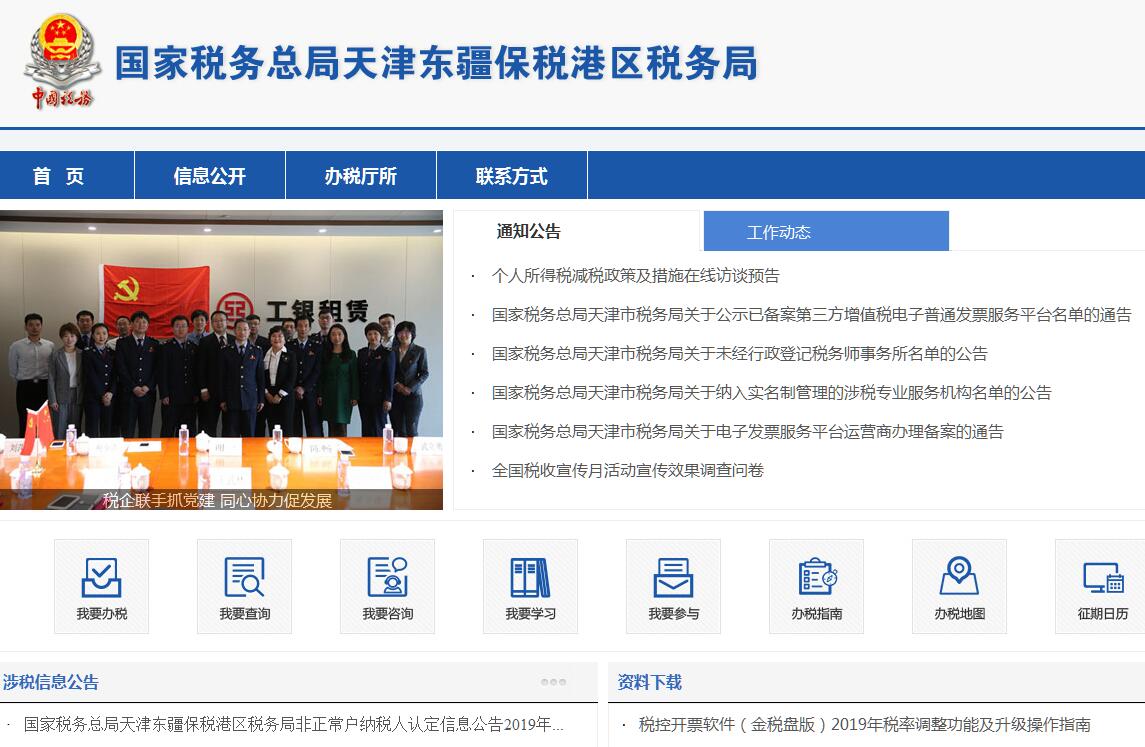The height and width of the screenshot is (747, 1145).
Task: Go to 首页 in navigation bar
Action: [59, 176]
